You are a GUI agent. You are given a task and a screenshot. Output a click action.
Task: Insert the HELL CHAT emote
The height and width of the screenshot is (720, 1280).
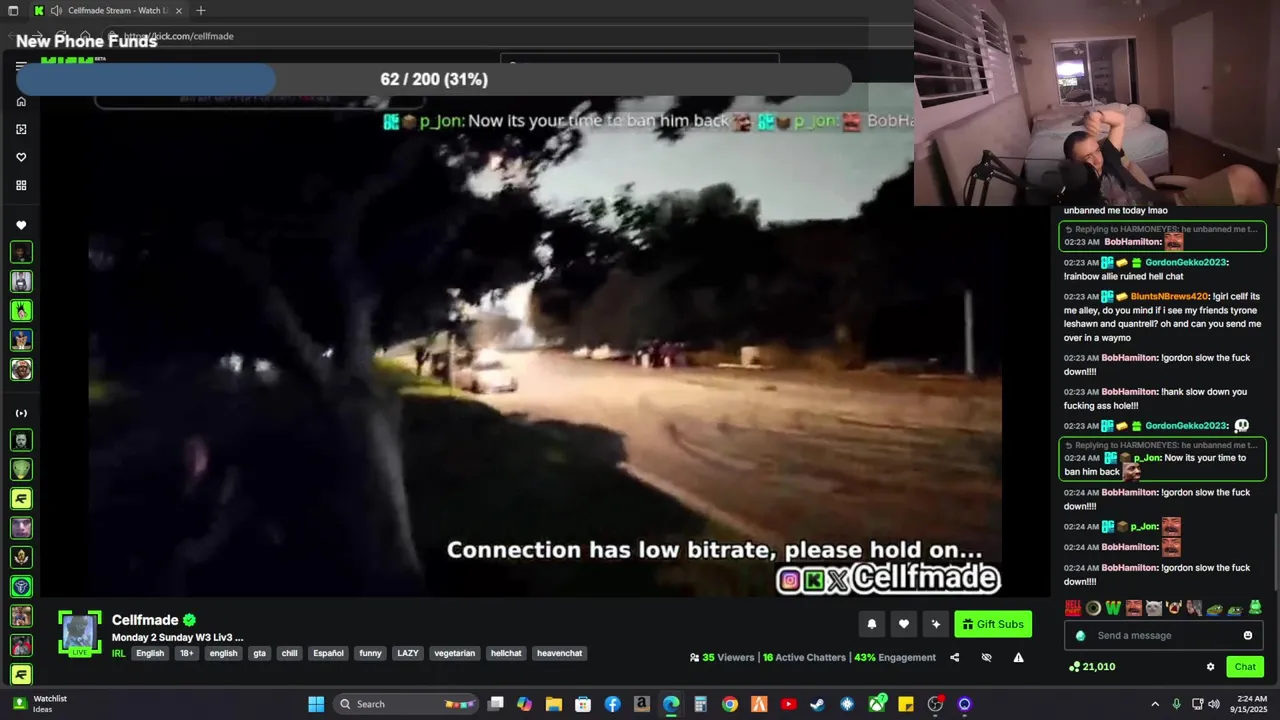coord(1073,608)
